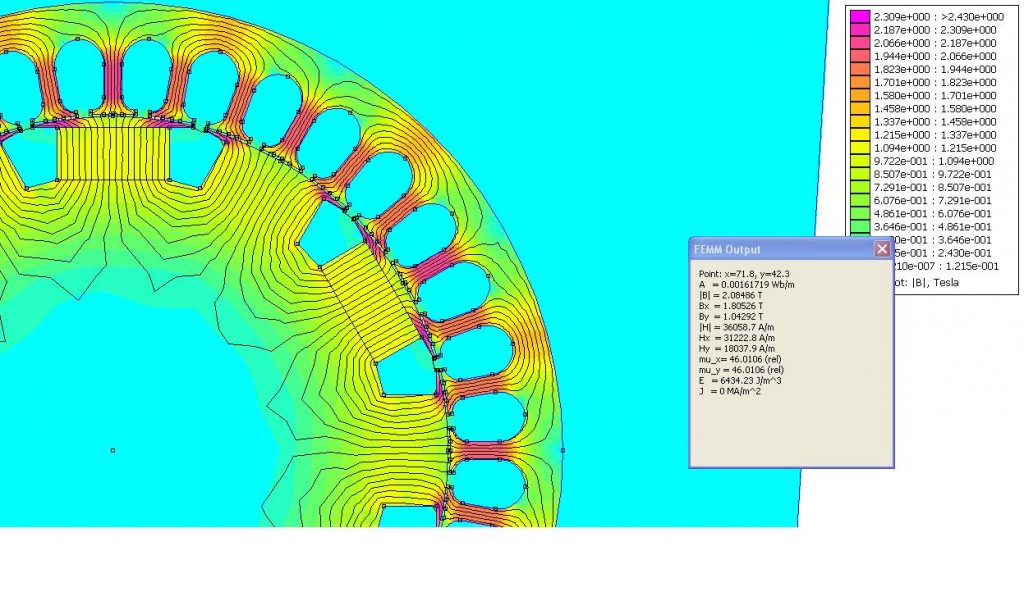Click the '|H| = 36058.7 A/m' line
The height and width of the screenshot is (610, 1024).
pos(737,327)
